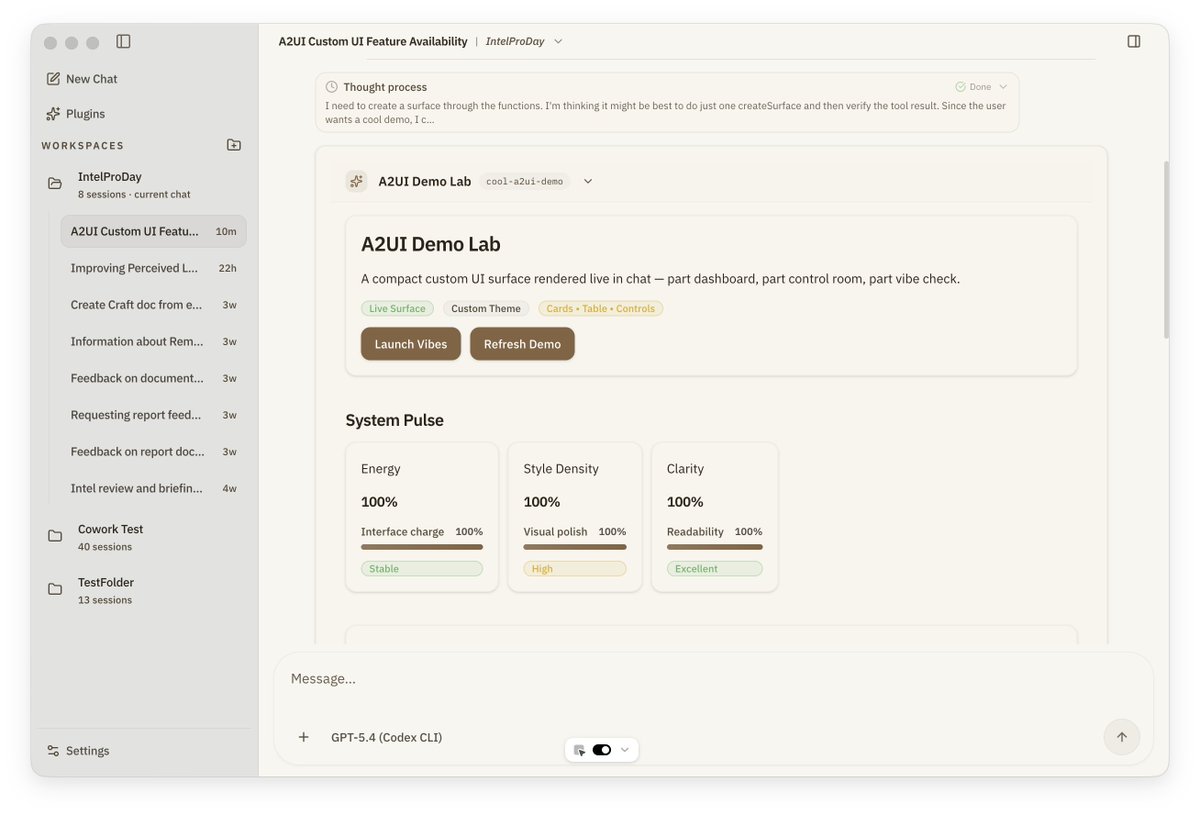
Task: Open the Feedback on report doc... chat
Action: tap(153, 452)
